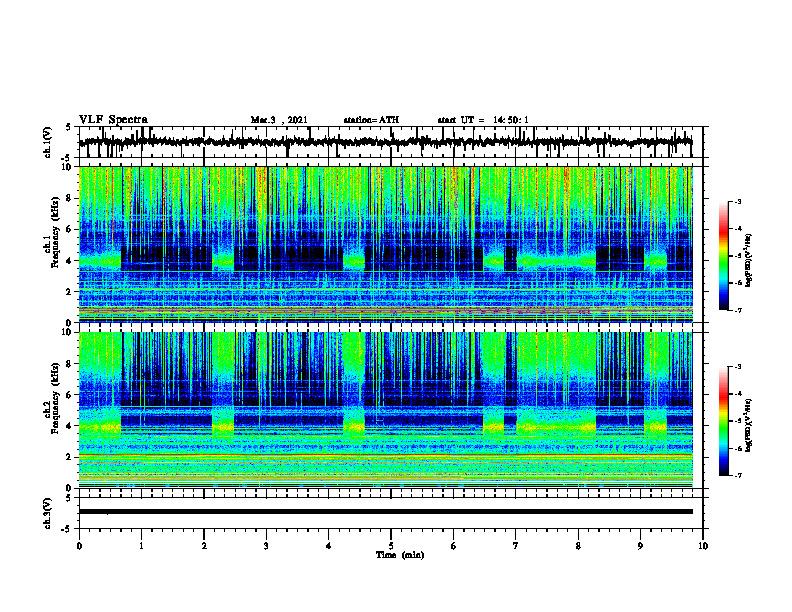Click the ch.1 spectrogram panel
The height and width of the screenshot is (612, 792).
pos(386,244)
